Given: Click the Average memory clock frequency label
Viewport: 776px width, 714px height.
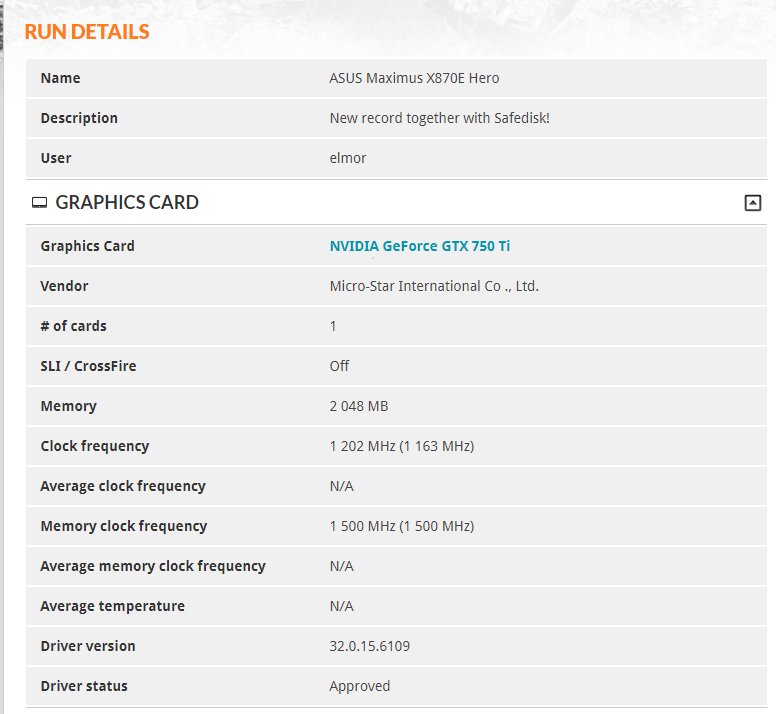Looking at the screenshot, I should tap(153, 566).
